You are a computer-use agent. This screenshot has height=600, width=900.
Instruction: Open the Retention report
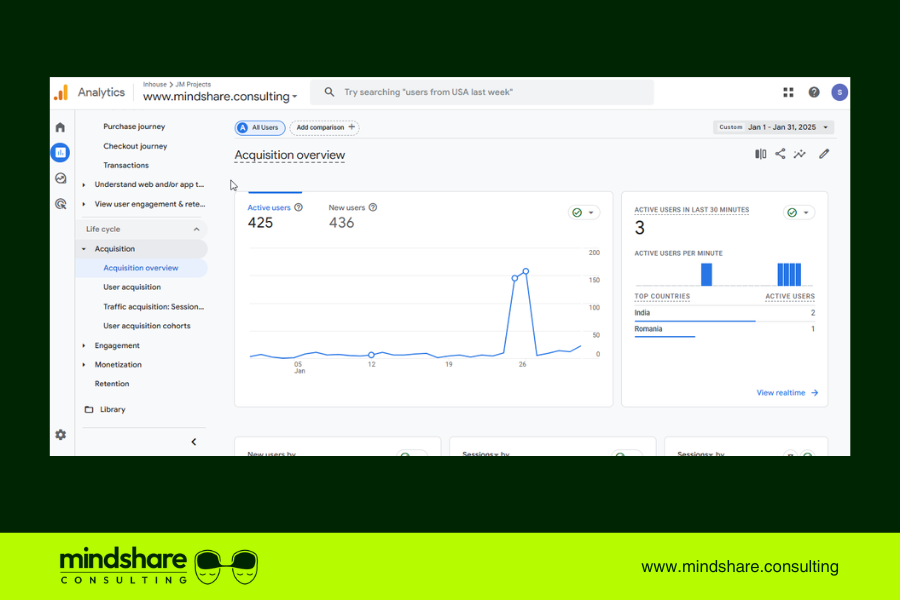[x=112, y=384]
